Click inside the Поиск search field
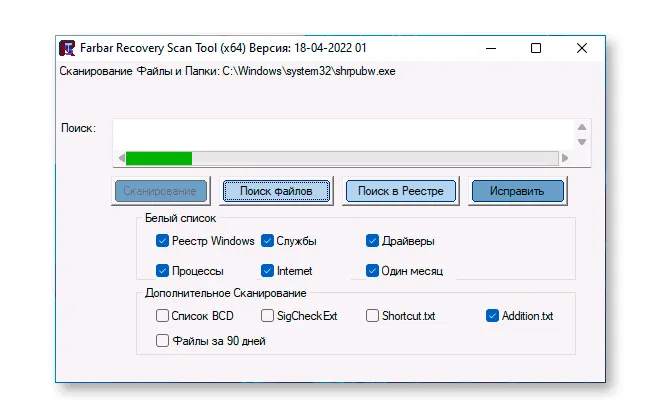The width and height of the screenshot is (661, 418). point(344,135)
